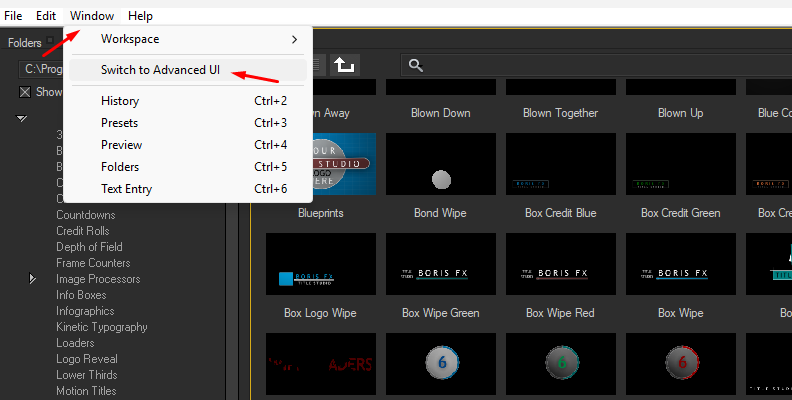Expand the Image Processors folder

(32, 279)
